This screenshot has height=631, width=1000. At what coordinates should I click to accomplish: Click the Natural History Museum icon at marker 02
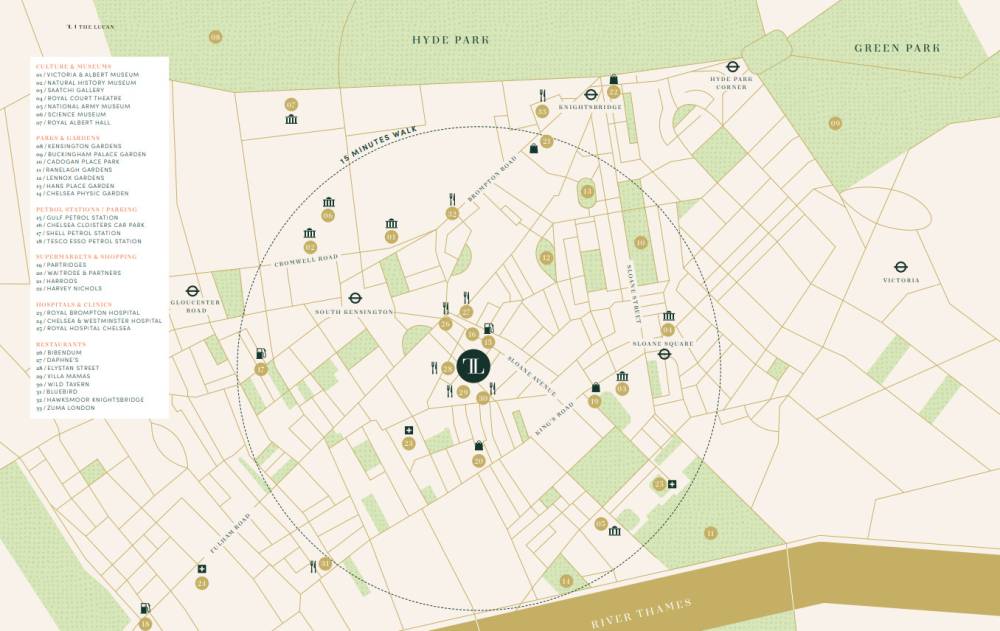point(310,234)
